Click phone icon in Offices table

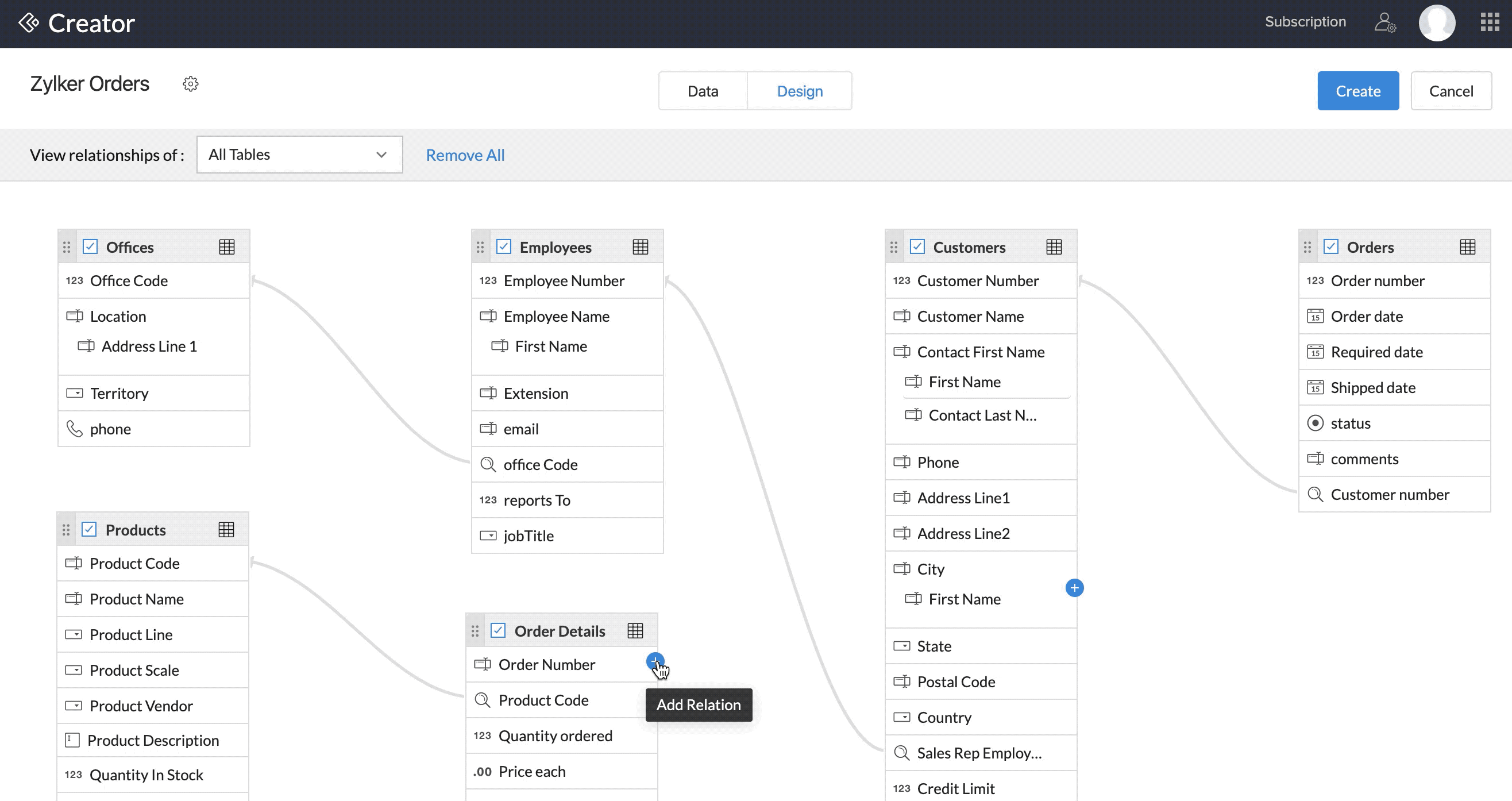(75, 429)
